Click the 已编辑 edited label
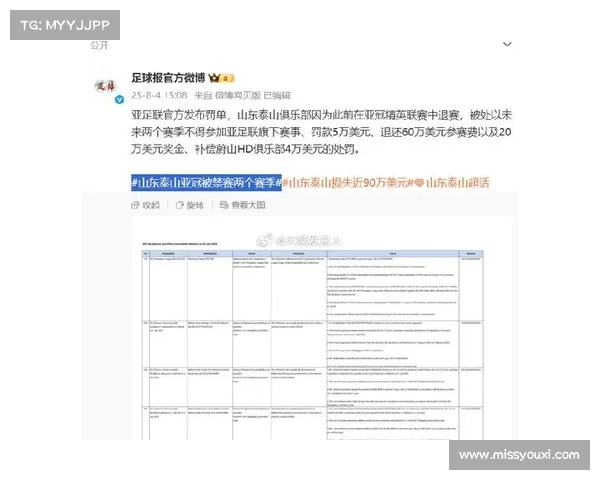 click(x=277, y=95)
